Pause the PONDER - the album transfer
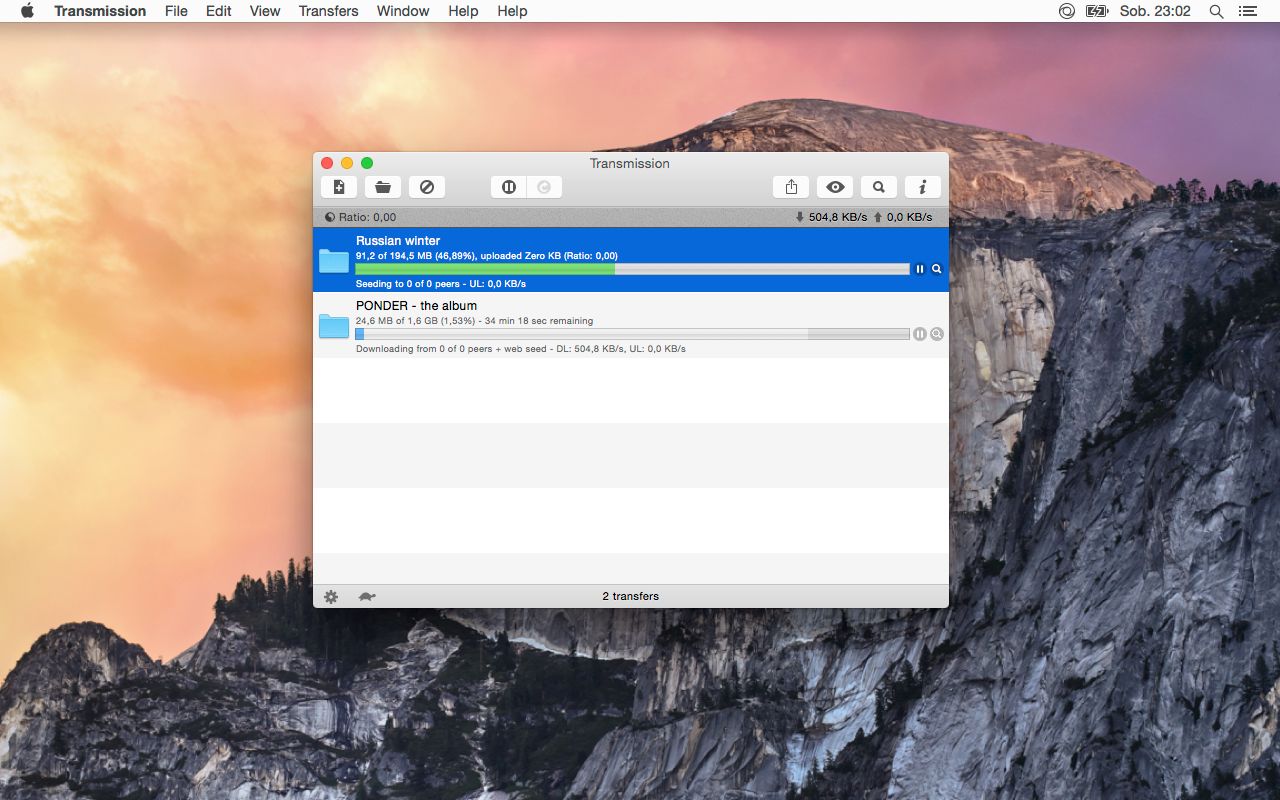 point(920,334)
